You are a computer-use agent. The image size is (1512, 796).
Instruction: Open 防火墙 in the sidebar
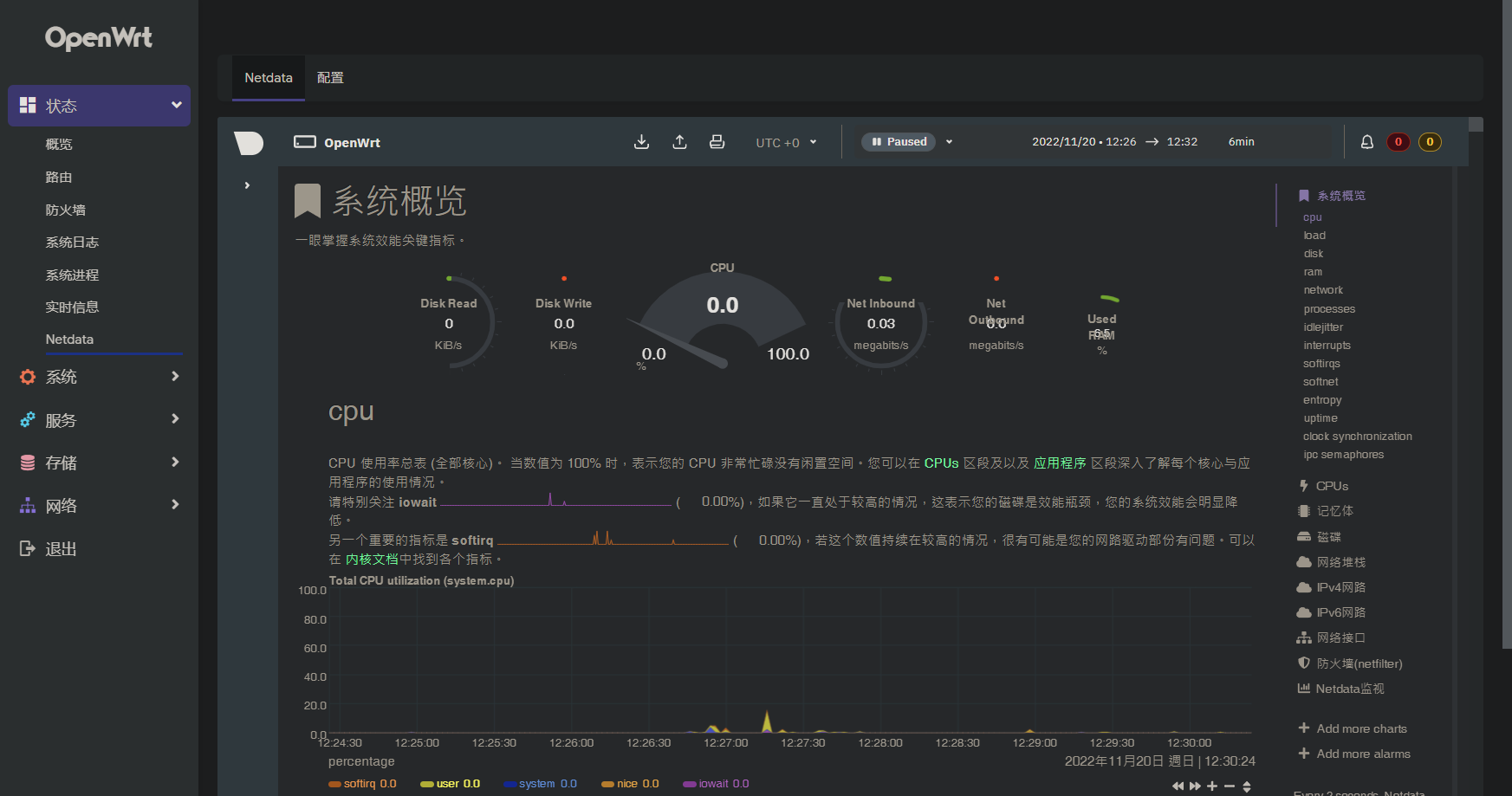pos(65,210)
